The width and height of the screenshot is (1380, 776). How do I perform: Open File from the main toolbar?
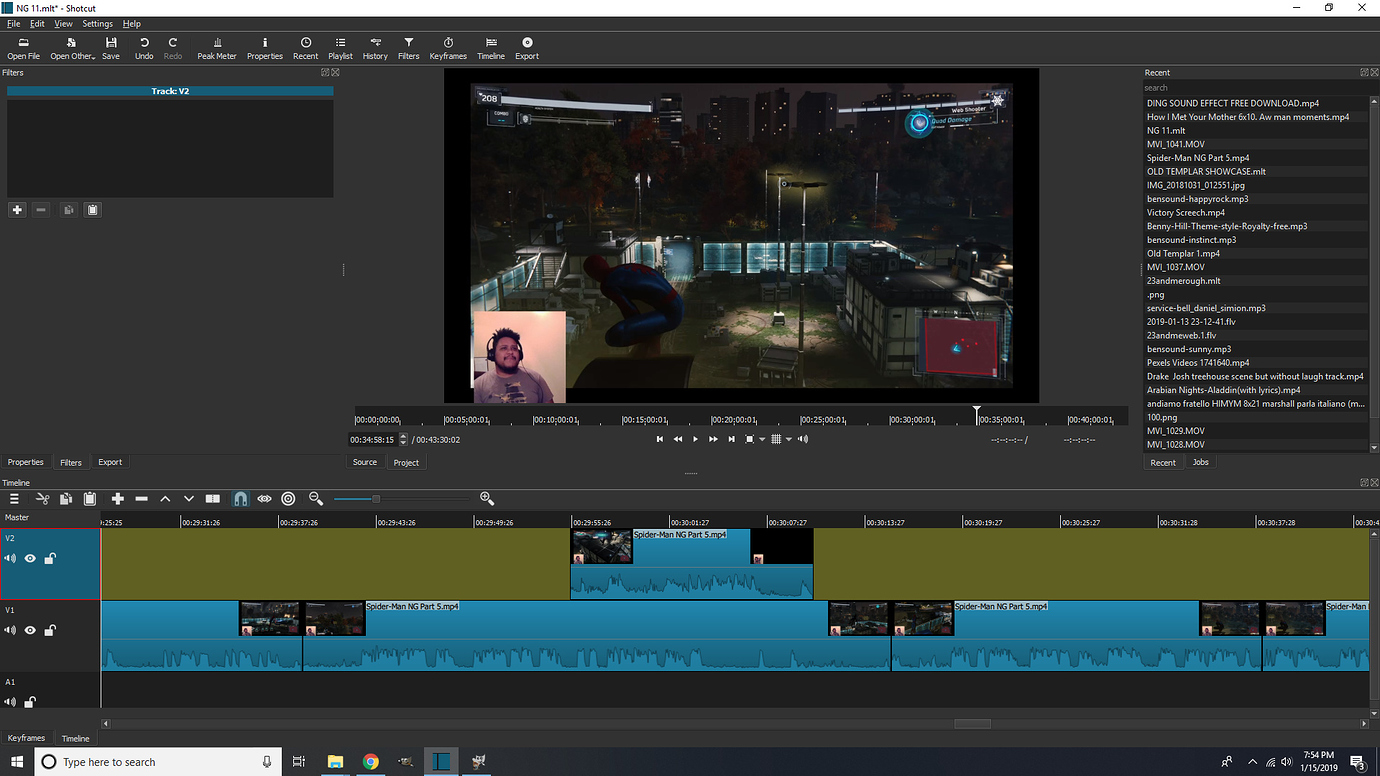[23, 49]
